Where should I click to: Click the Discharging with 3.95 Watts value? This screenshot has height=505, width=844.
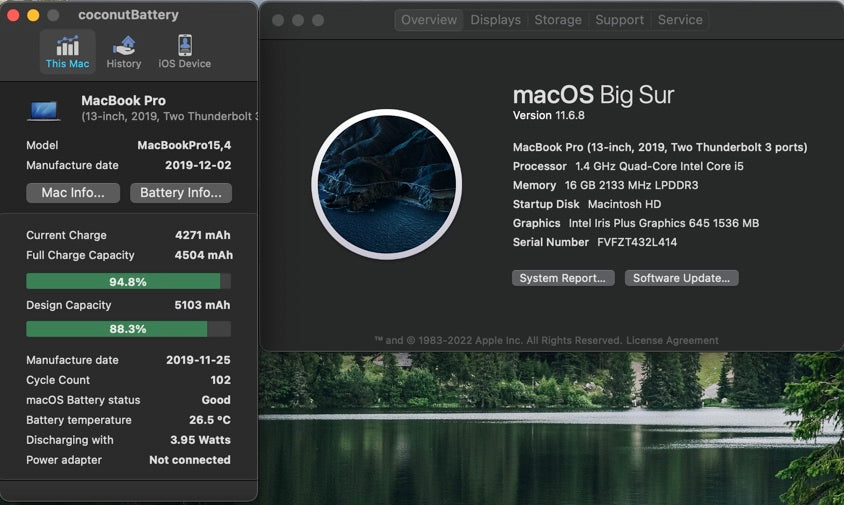click(200, 440)
